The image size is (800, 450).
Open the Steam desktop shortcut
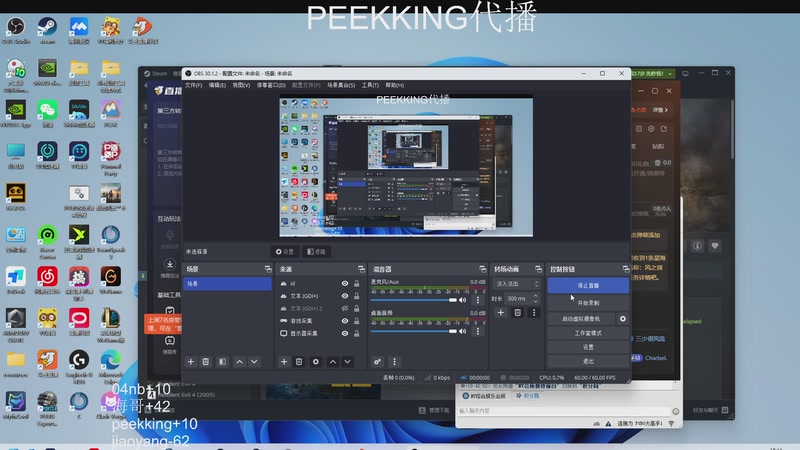pos(47,30)
